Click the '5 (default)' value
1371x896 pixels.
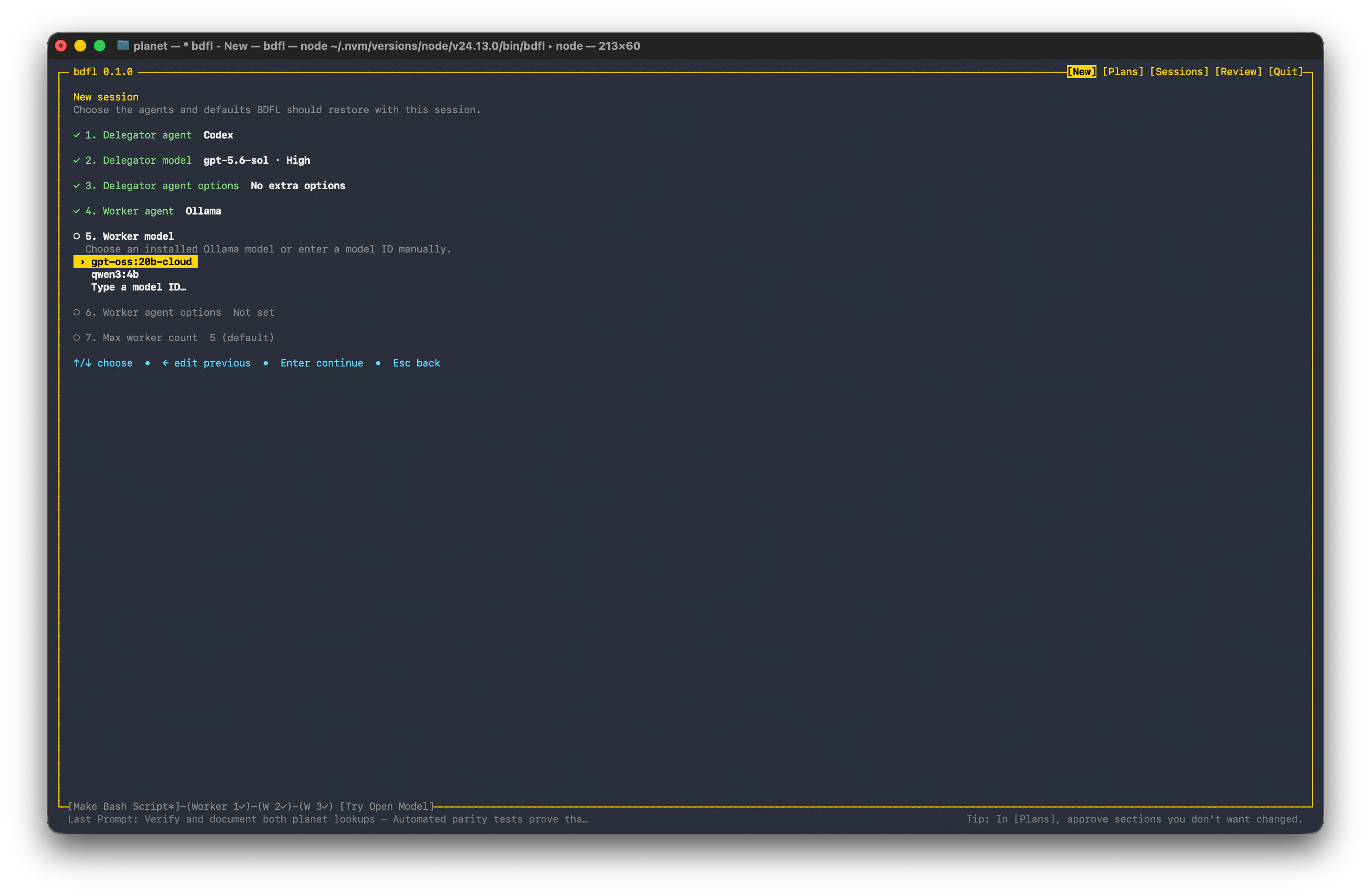pyautogui.click(x=242, y=337)
